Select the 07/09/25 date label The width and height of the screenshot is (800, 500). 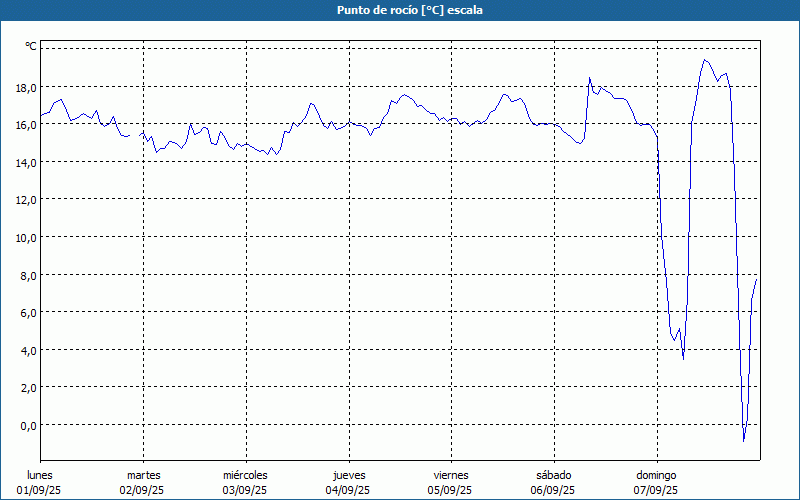click(656, 490)
